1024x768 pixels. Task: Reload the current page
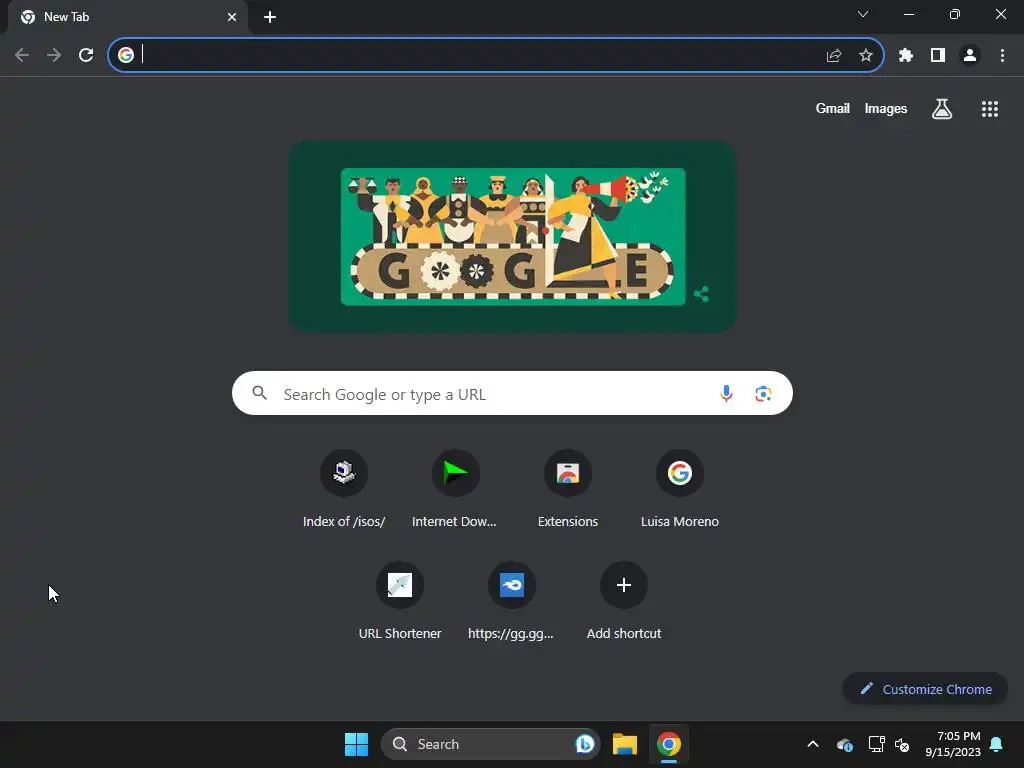pos(86,55)
